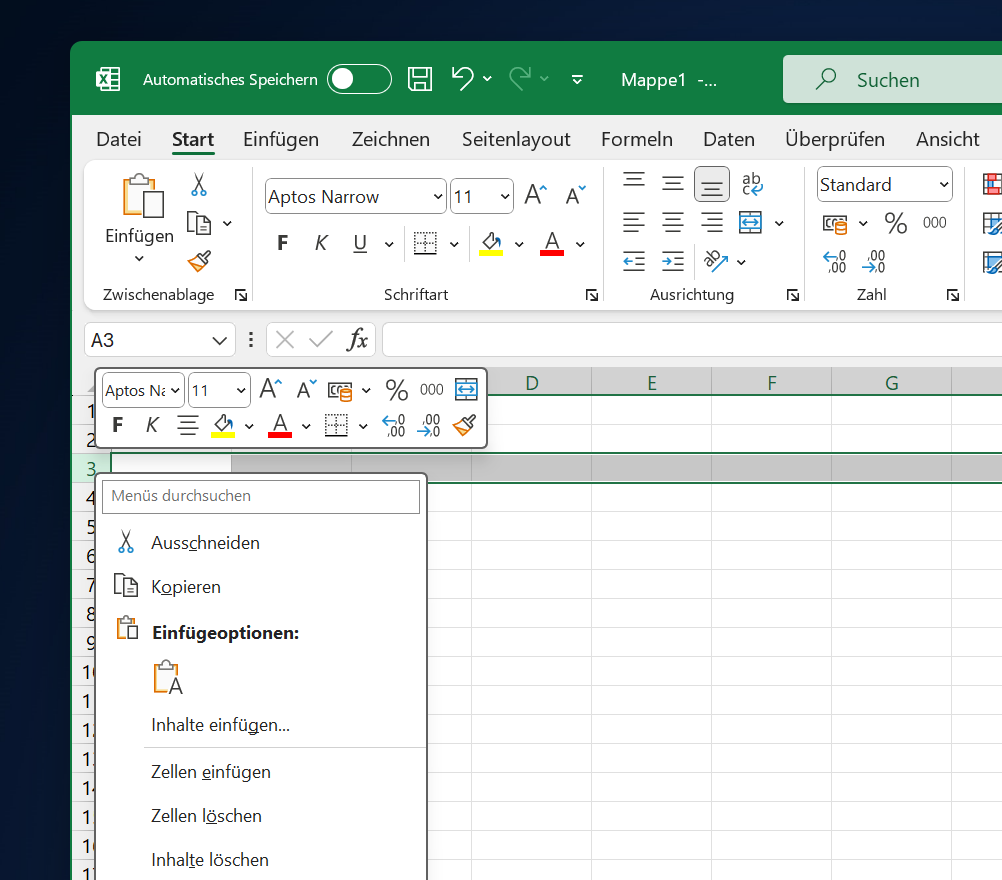Remove decimal place in ribbon Zahl group
Screen dimensions: 1002x880
point(874,261)
